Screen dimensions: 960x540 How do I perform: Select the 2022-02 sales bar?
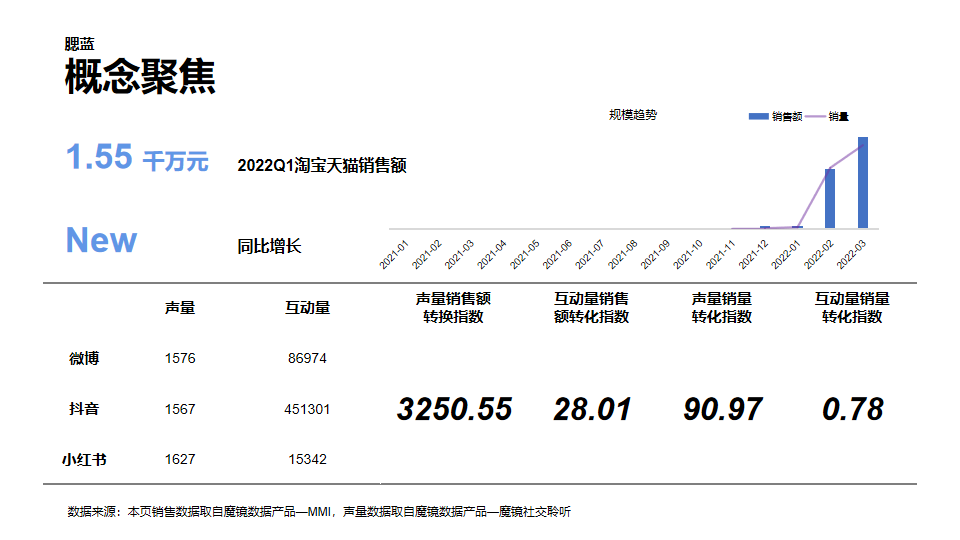pyautogui.click(x=830, y=198)
